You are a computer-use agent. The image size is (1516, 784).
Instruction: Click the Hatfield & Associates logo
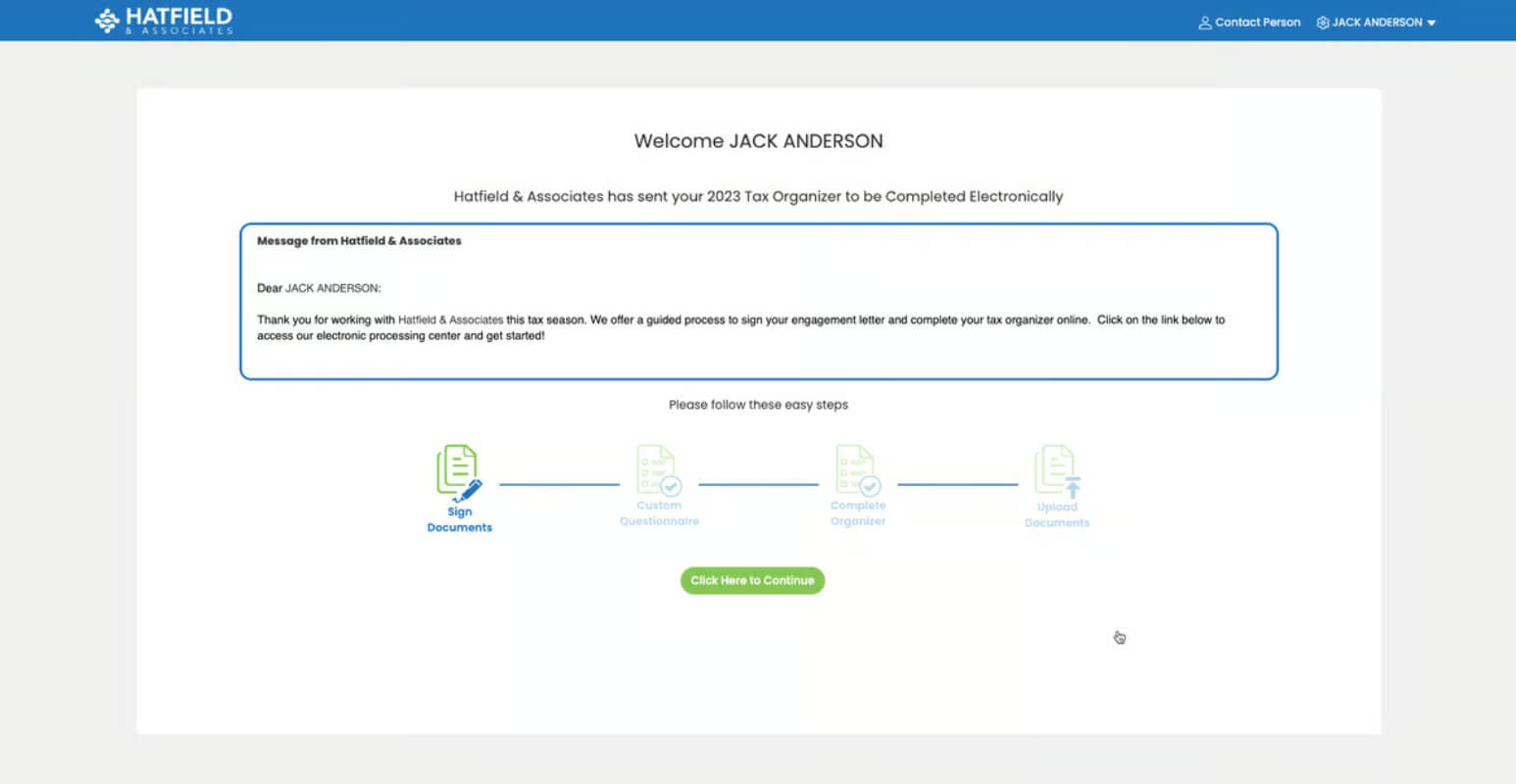[x=164, y=21]
